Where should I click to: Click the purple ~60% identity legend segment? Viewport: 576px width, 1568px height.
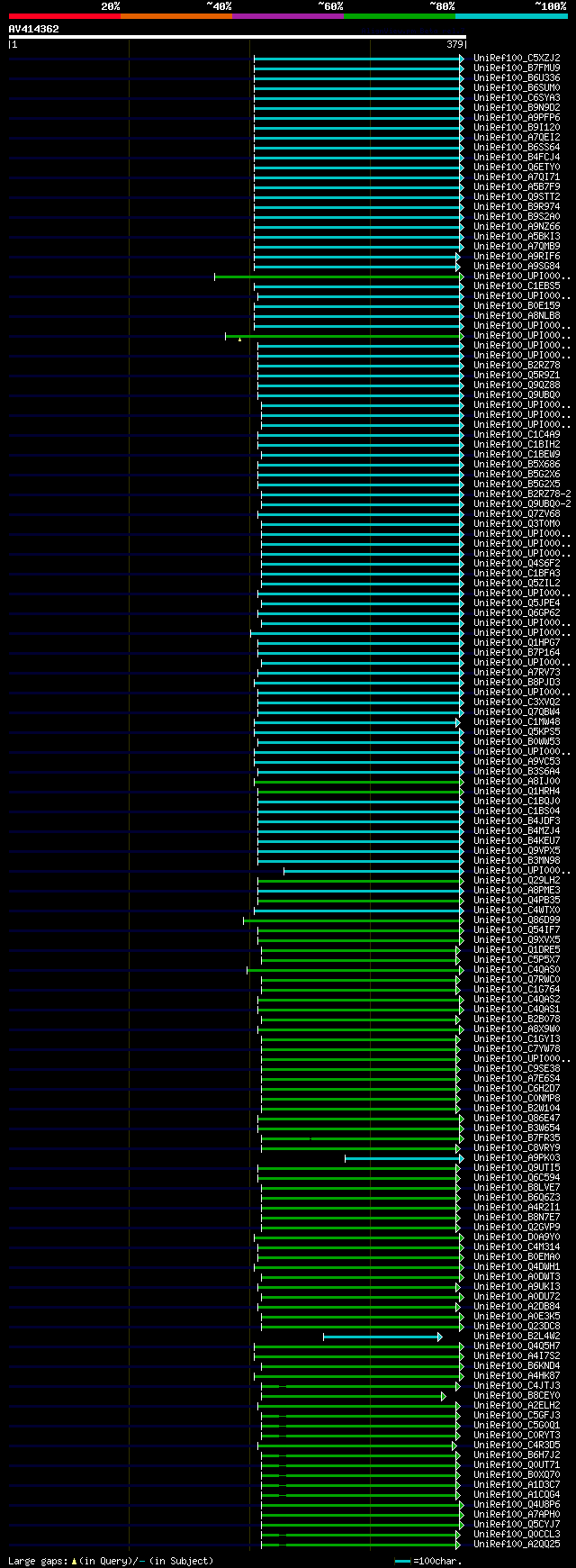point(287,16)
